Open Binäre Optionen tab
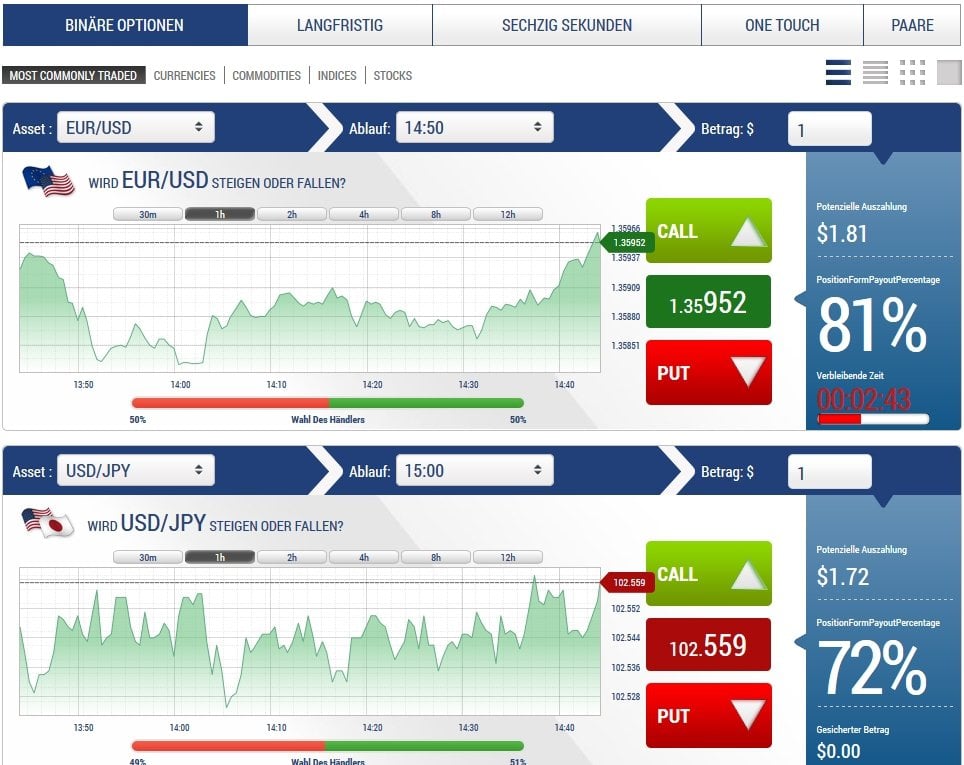 (x=125, y=25)
